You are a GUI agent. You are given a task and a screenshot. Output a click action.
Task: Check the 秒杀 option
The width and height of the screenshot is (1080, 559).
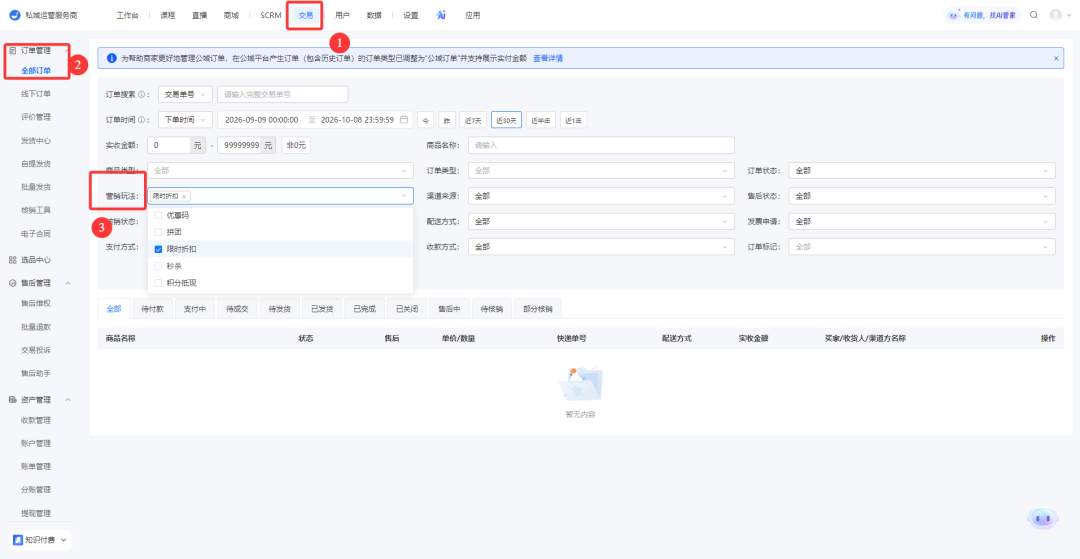(158, 266)
